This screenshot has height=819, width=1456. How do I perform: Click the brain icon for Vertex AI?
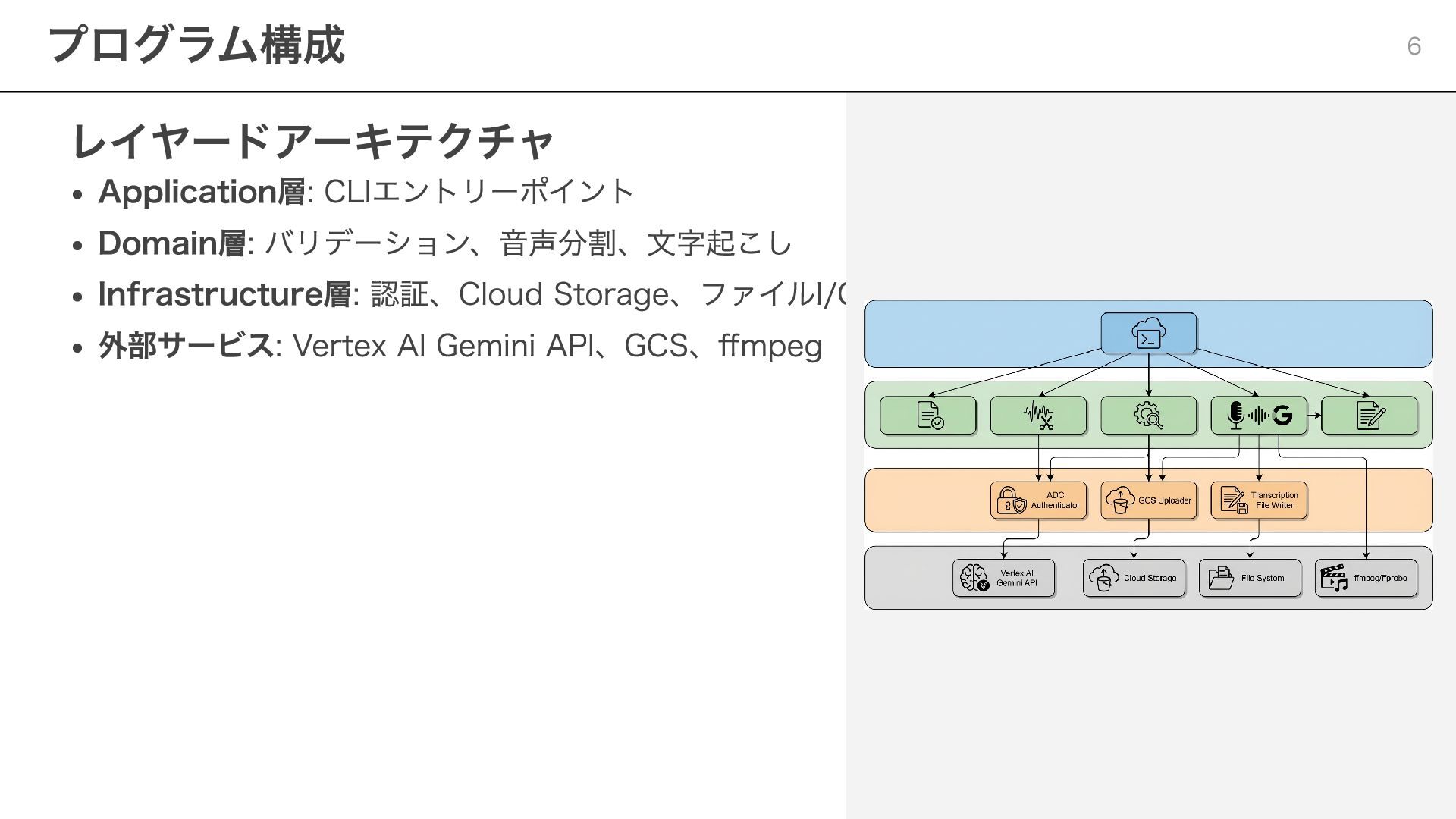[x=974, y=578]
